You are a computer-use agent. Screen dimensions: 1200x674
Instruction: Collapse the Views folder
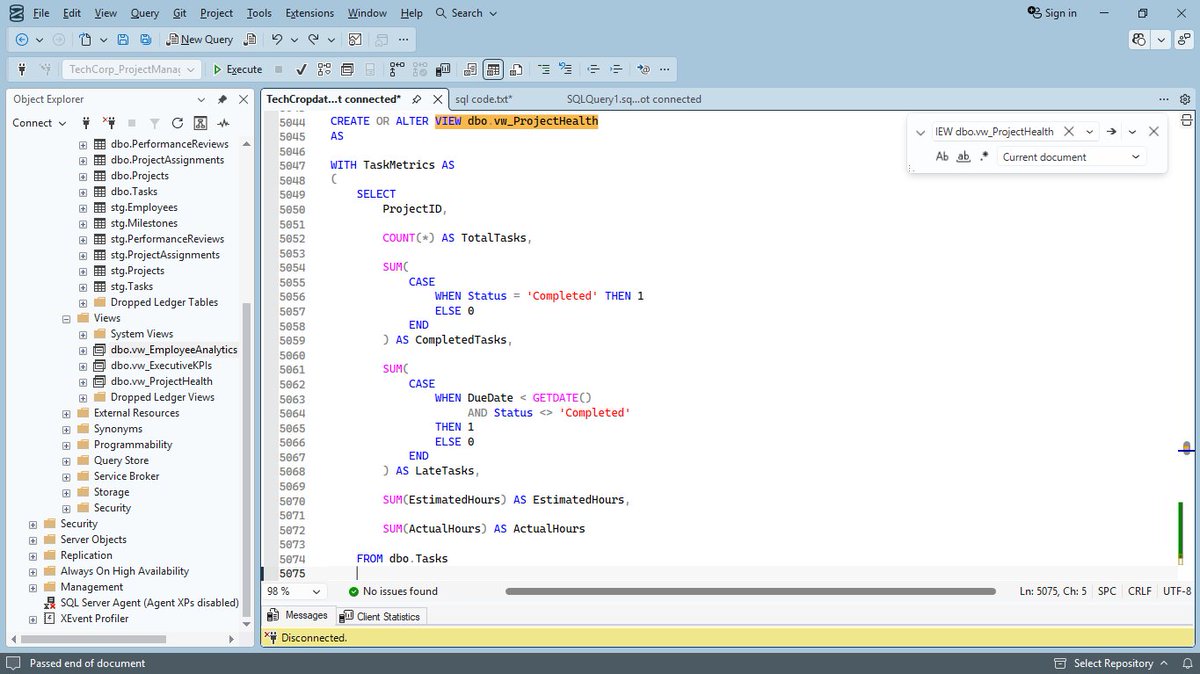pos(67,318)
